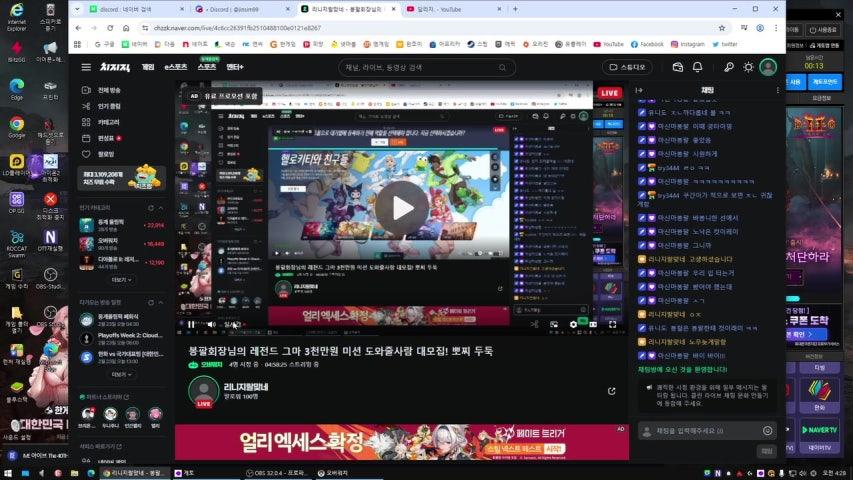This screenshot has height=480, width=853.
Task: Mute the player volume
Action: click(211, 324)
